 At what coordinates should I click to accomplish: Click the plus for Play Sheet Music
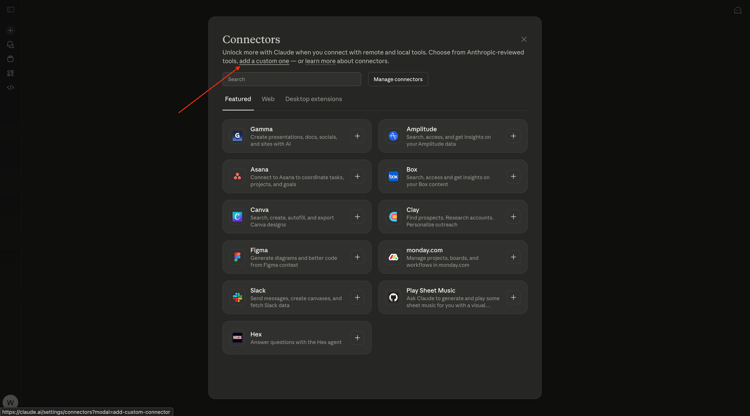513,297
